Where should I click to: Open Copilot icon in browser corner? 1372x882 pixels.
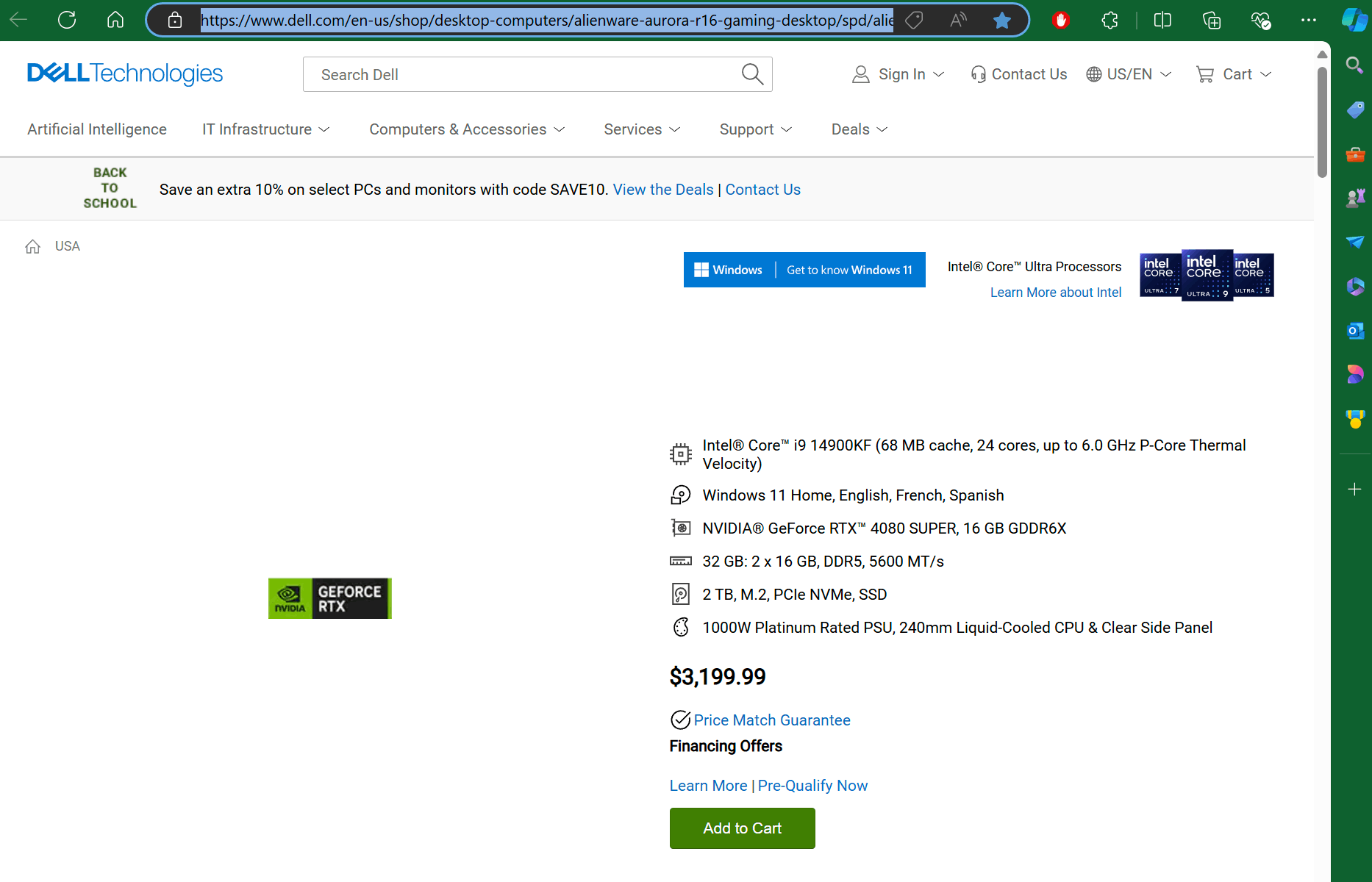pyautogui.click(x=1354, y=20)
